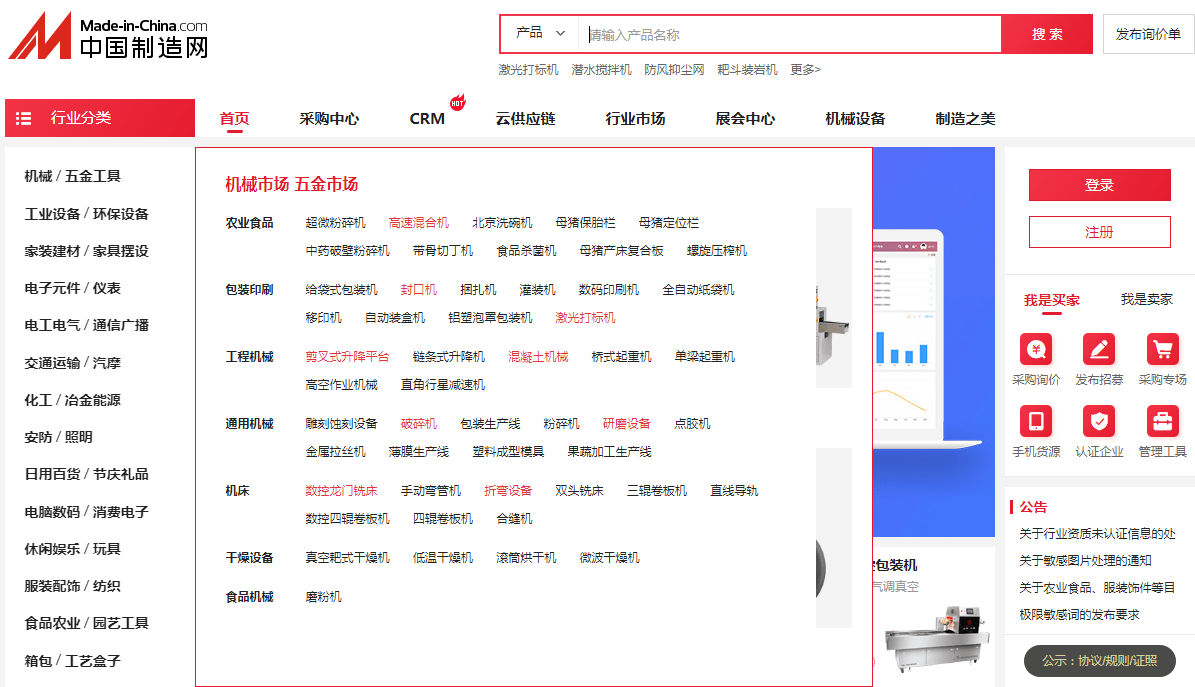Expand the 更多> hot search links
Viewport: 1195px width, 687px height.
[805, 70]
